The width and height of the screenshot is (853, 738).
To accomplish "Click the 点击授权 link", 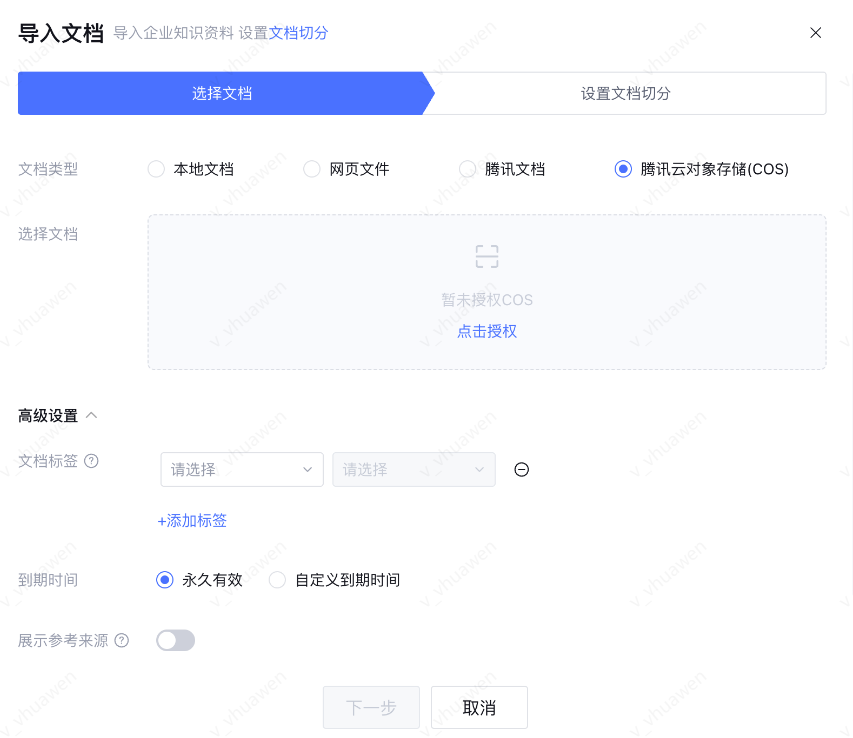I will coord(487,331).
